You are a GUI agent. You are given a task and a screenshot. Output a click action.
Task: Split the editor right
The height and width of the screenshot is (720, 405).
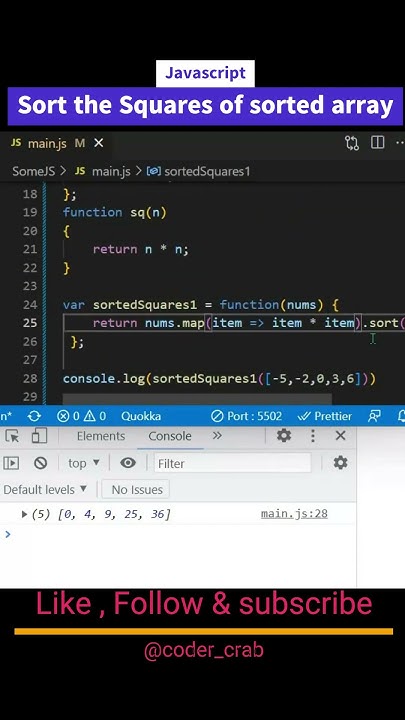pos(377,143)
